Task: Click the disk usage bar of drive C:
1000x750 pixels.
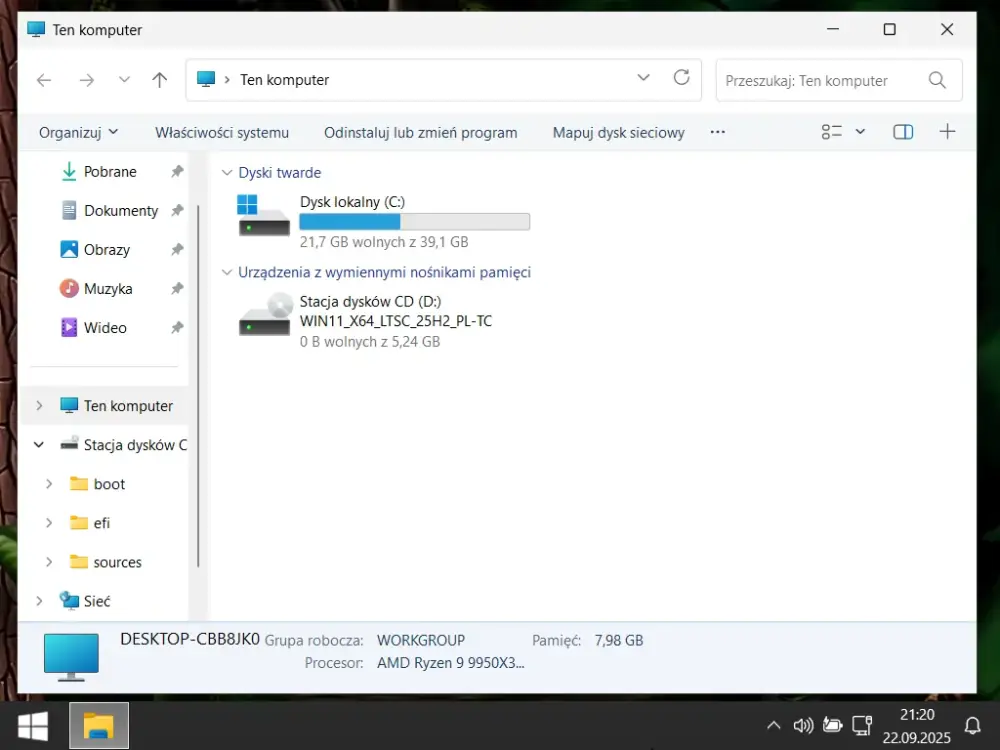Action: click(414, 221)
